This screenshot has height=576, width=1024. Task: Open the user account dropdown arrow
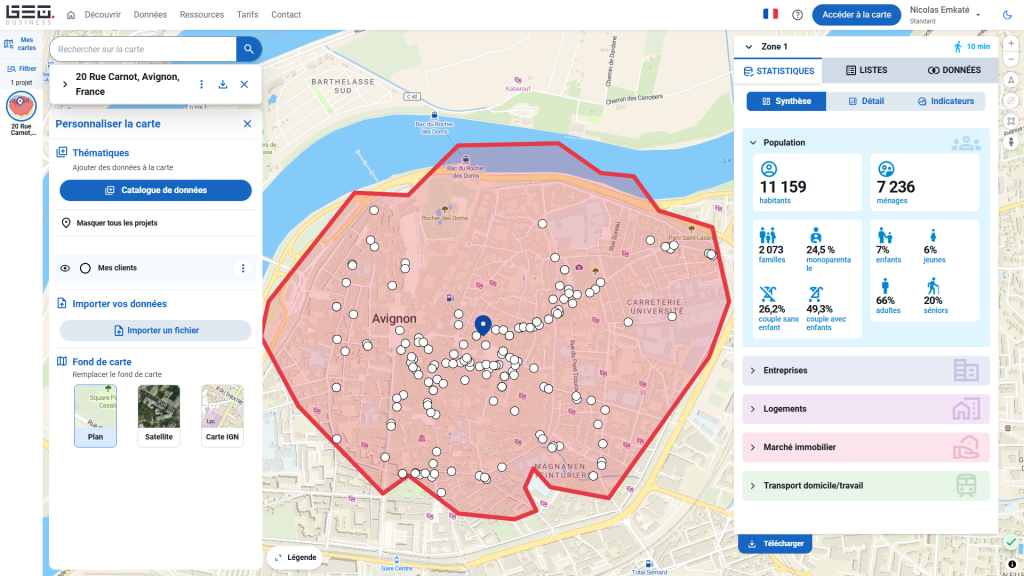[978, 15]
